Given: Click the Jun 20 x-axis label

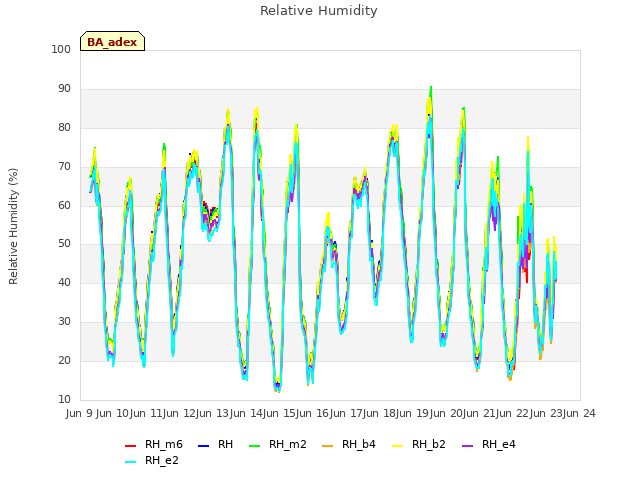Looking at the screenshot, I should (444, 413).
